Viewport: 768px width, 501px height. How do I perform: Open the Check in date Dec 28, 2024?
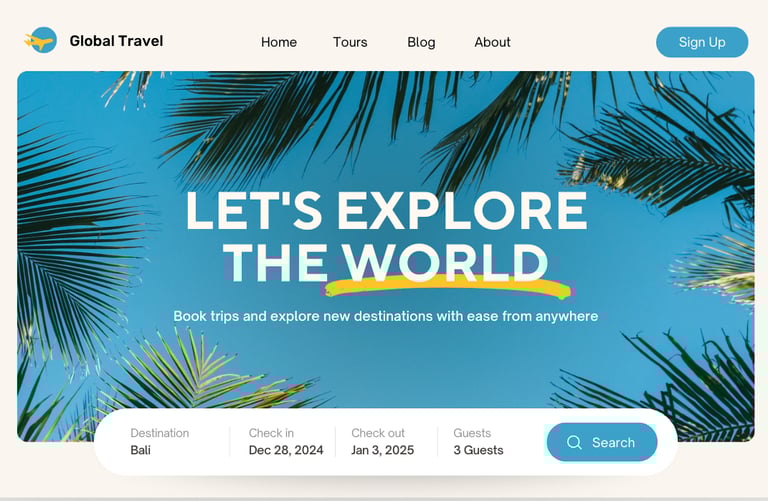[286, 442]
